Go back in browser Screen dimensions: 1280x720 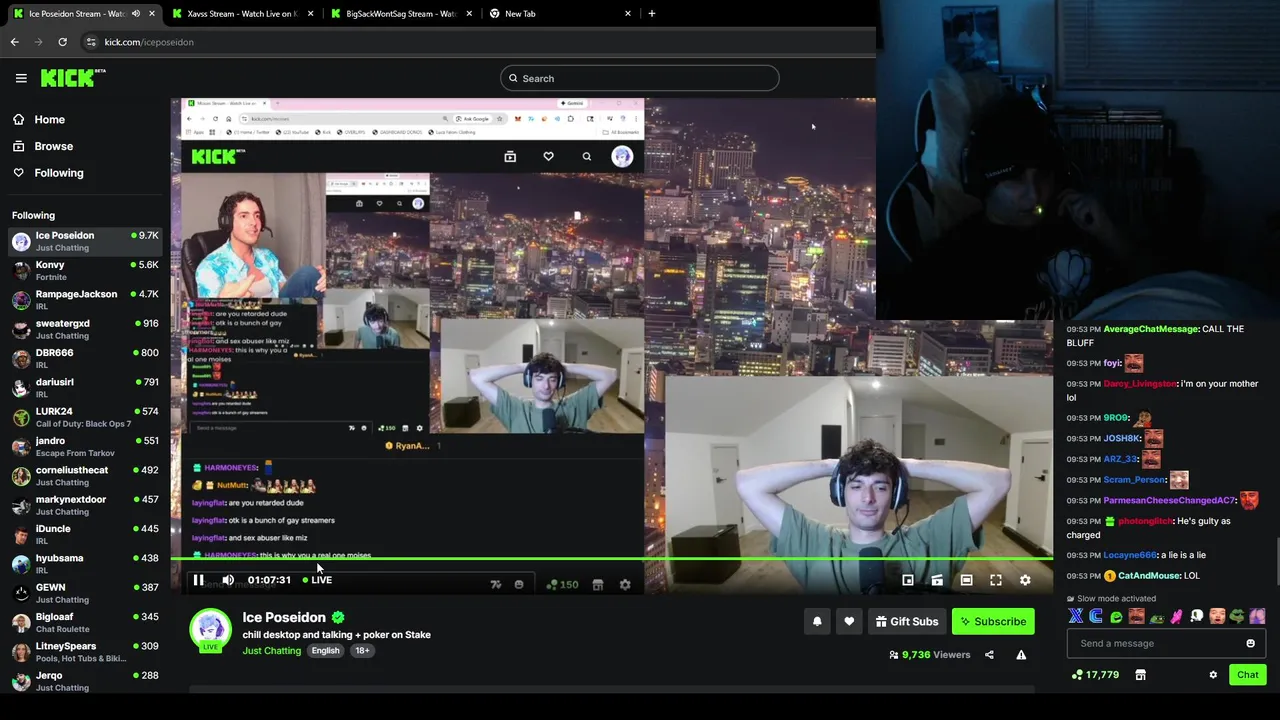pyautogui.click(x=14, y=42)
